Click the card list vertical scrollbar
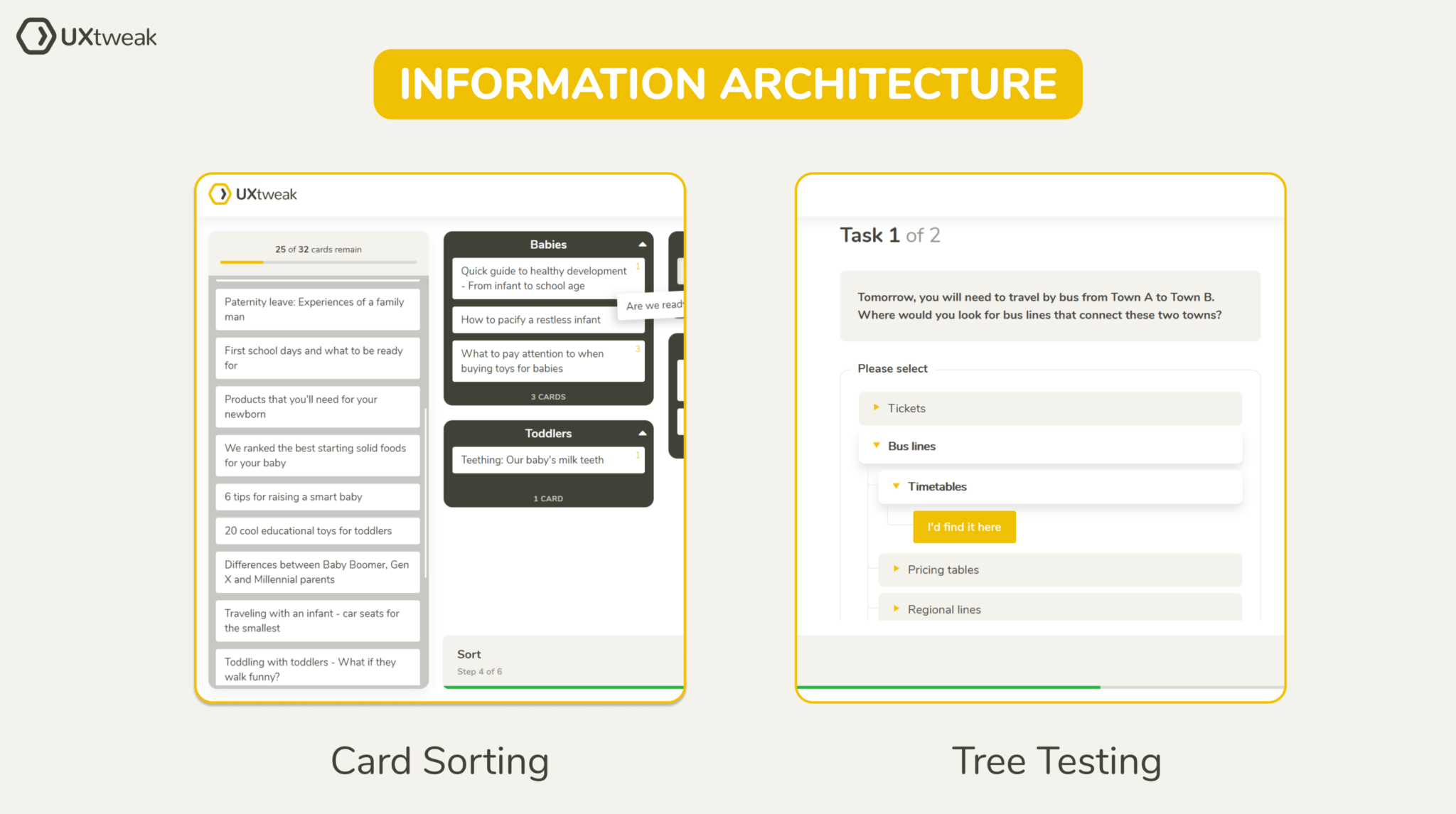Image resolution: width=1456 pixels, height=814 pixels. (425, 493)
